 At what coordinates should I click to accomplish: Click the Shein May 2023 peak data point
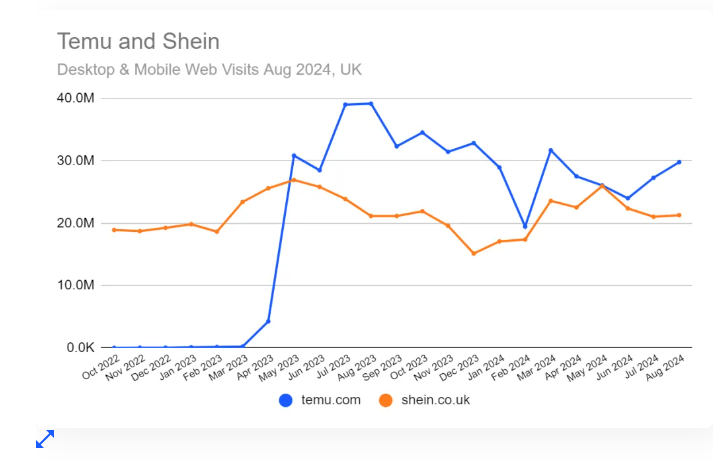pos(293,180)
